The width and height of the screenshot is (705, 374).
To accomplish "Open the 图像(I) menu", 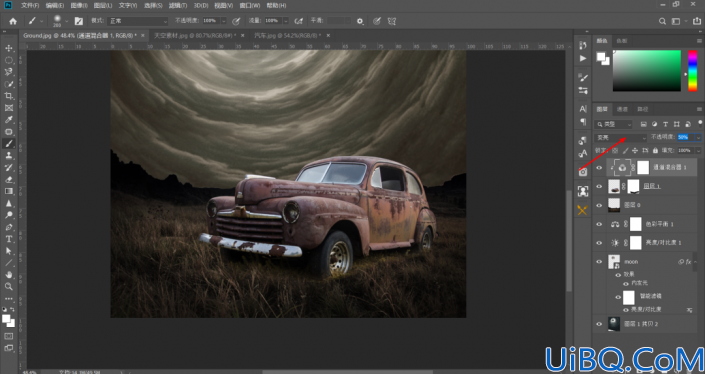I will tap(79, 5).
